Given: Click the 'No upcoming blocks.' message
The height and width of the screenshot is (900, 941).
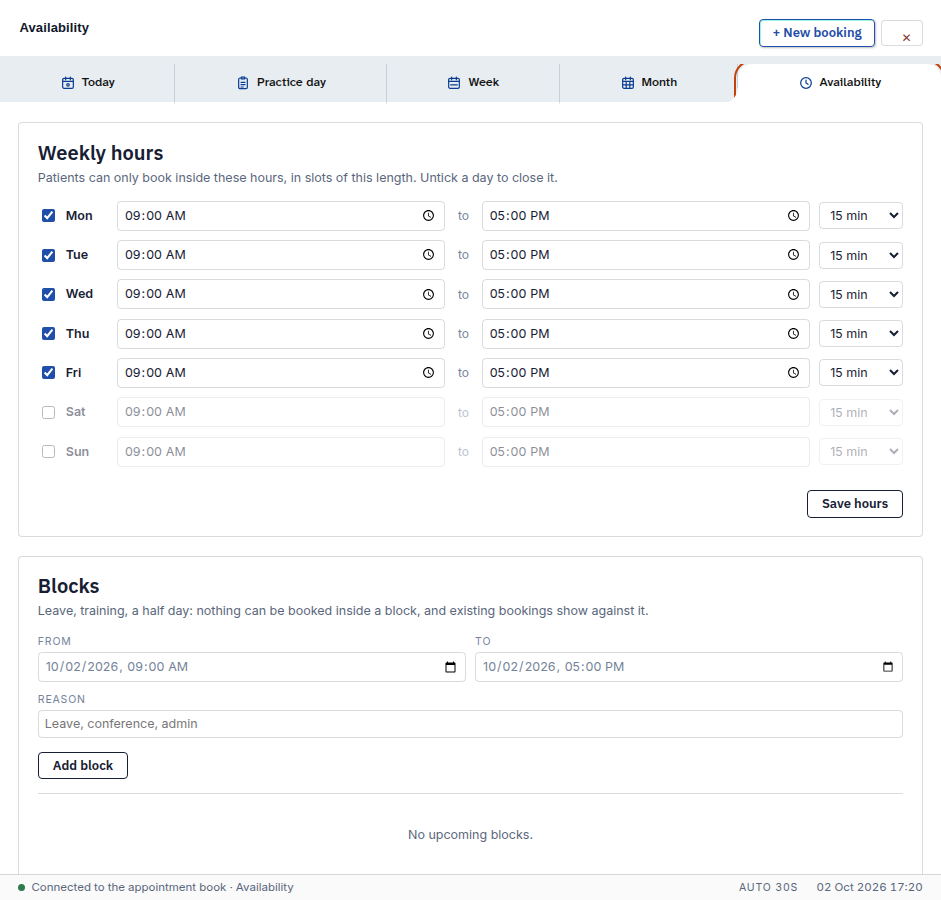Looking at the screenshot, I should coord(470,835).
